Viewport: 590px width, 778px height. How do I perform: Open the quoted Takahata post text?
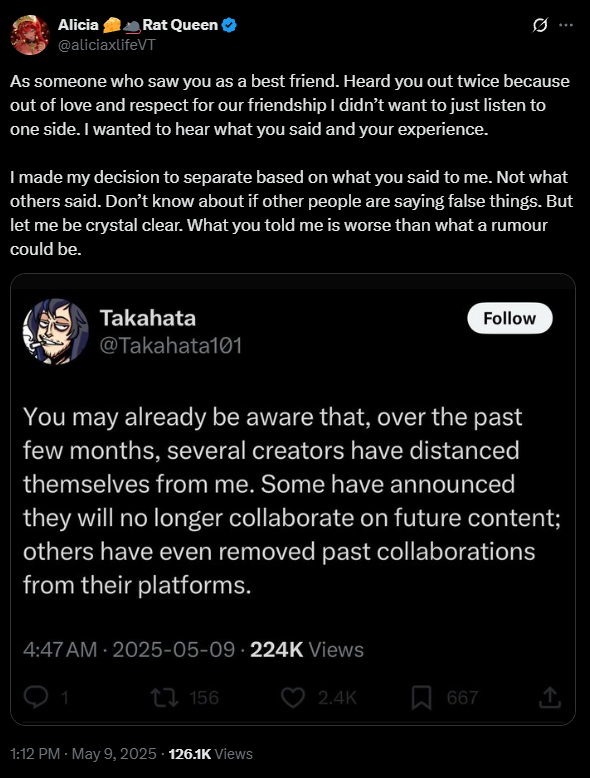pos(292,501)
